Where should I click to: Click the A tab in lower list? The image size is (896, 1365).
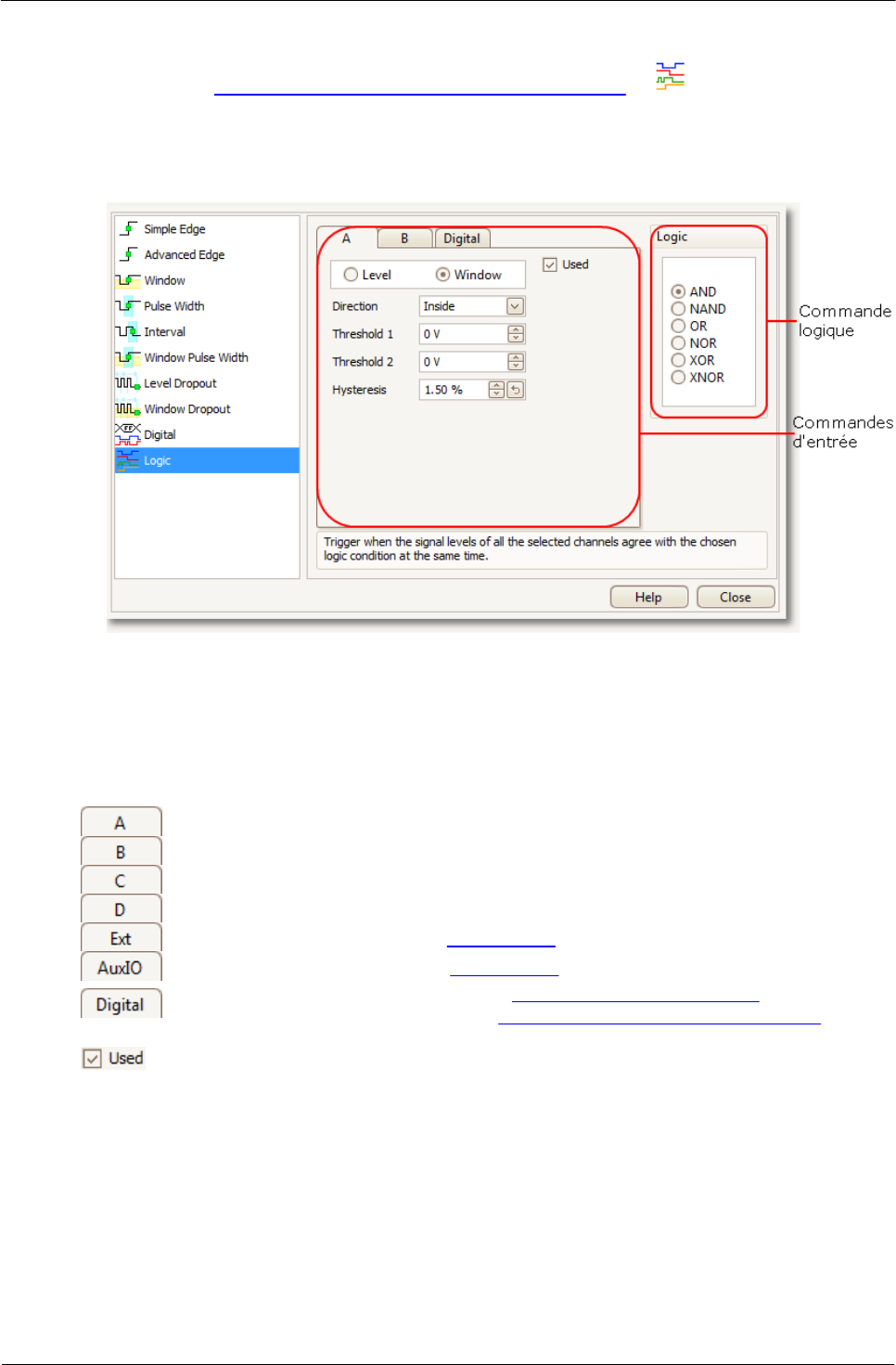pos(121,823)
